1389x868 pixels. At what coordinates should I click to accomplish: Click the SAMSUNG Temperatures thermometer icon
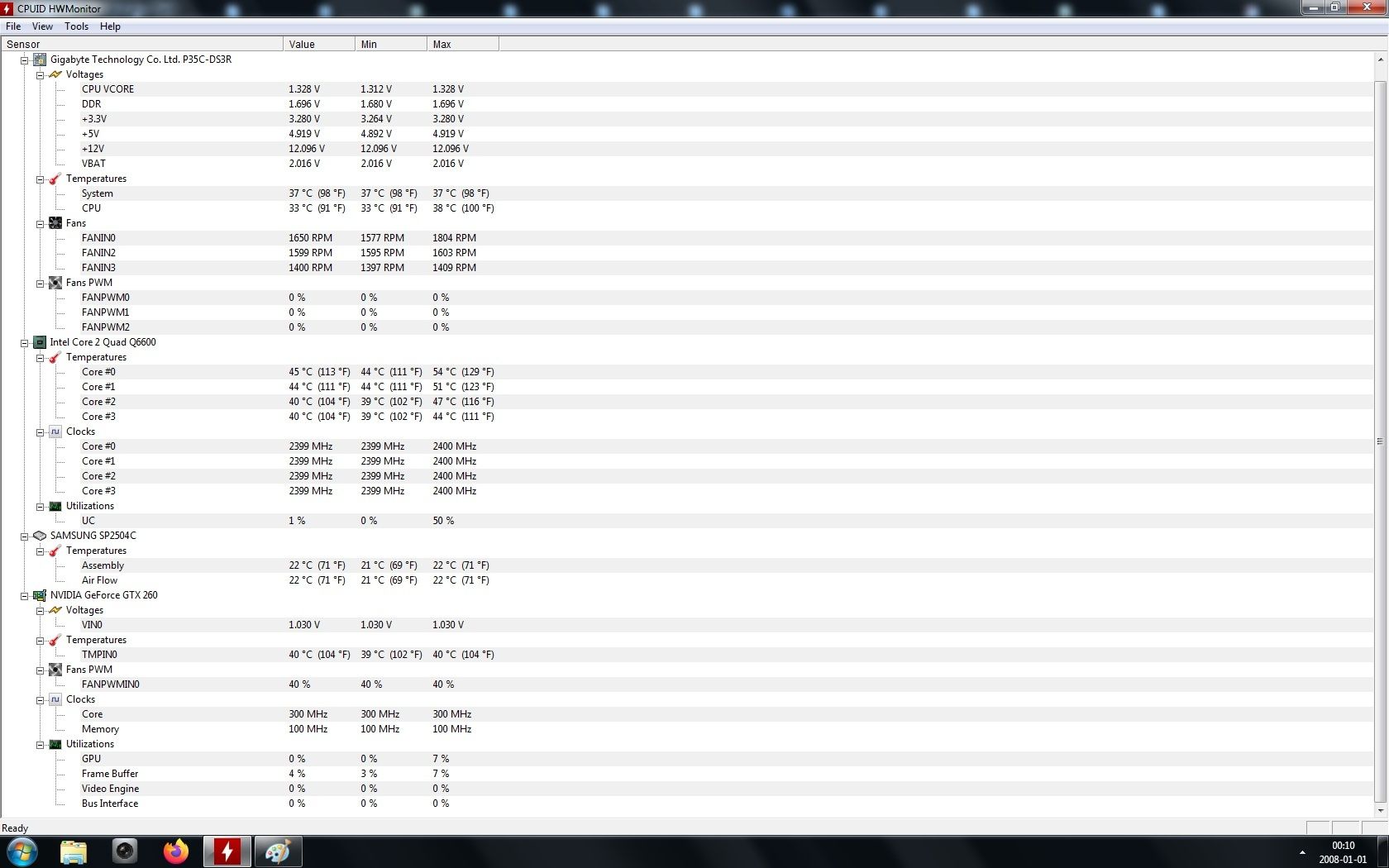[55, 551]
